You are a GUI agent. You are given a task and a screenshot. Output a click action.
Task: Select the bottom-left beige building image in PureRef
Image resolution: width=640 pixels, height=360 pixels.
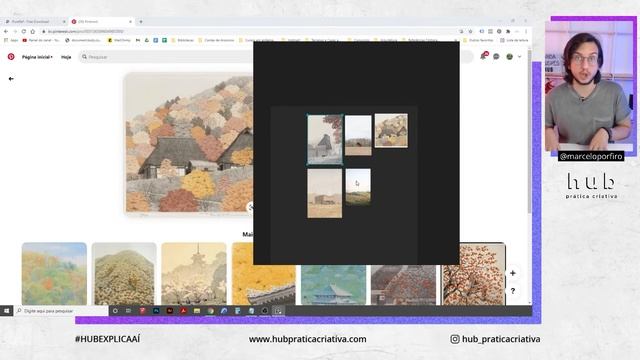tap(324, 193)
